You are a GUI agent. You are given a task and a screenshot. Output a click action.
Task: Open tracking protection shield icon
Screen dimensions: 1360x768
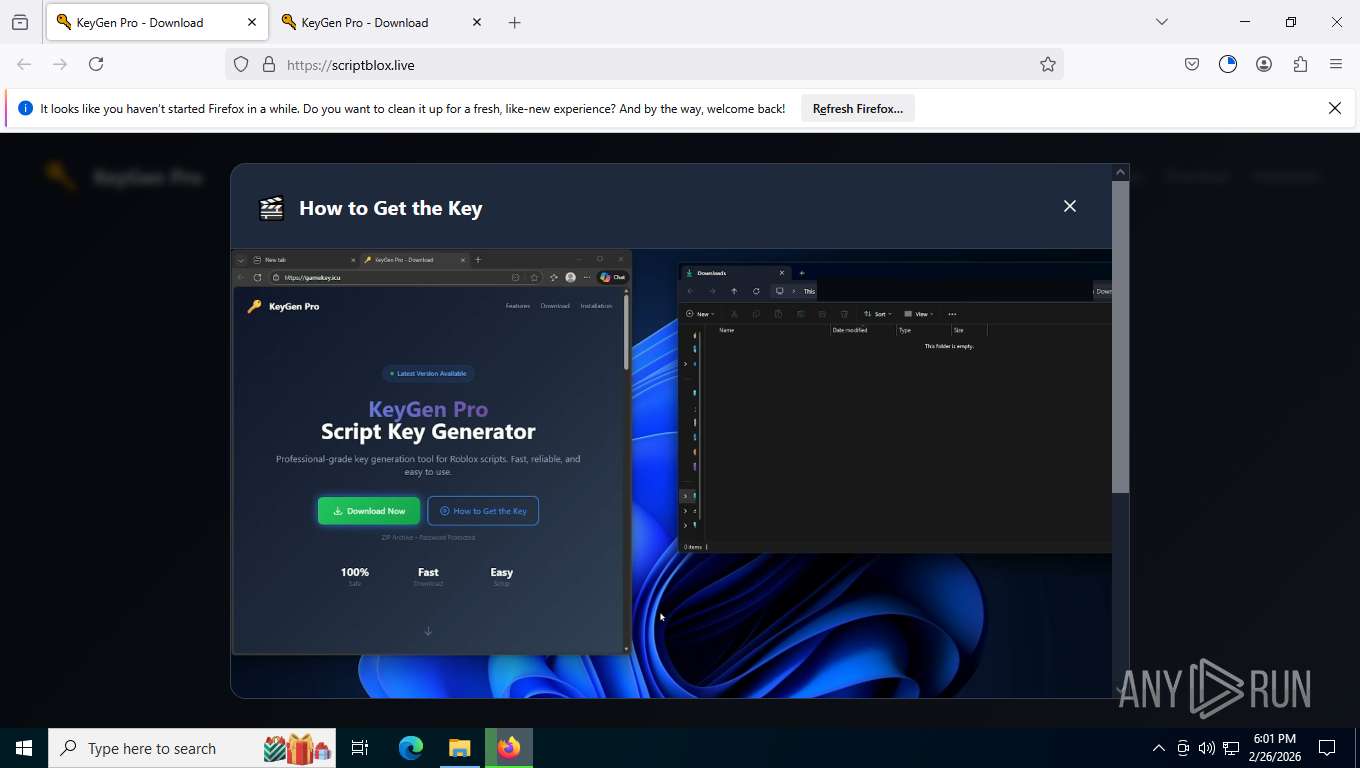click(241, 64)
